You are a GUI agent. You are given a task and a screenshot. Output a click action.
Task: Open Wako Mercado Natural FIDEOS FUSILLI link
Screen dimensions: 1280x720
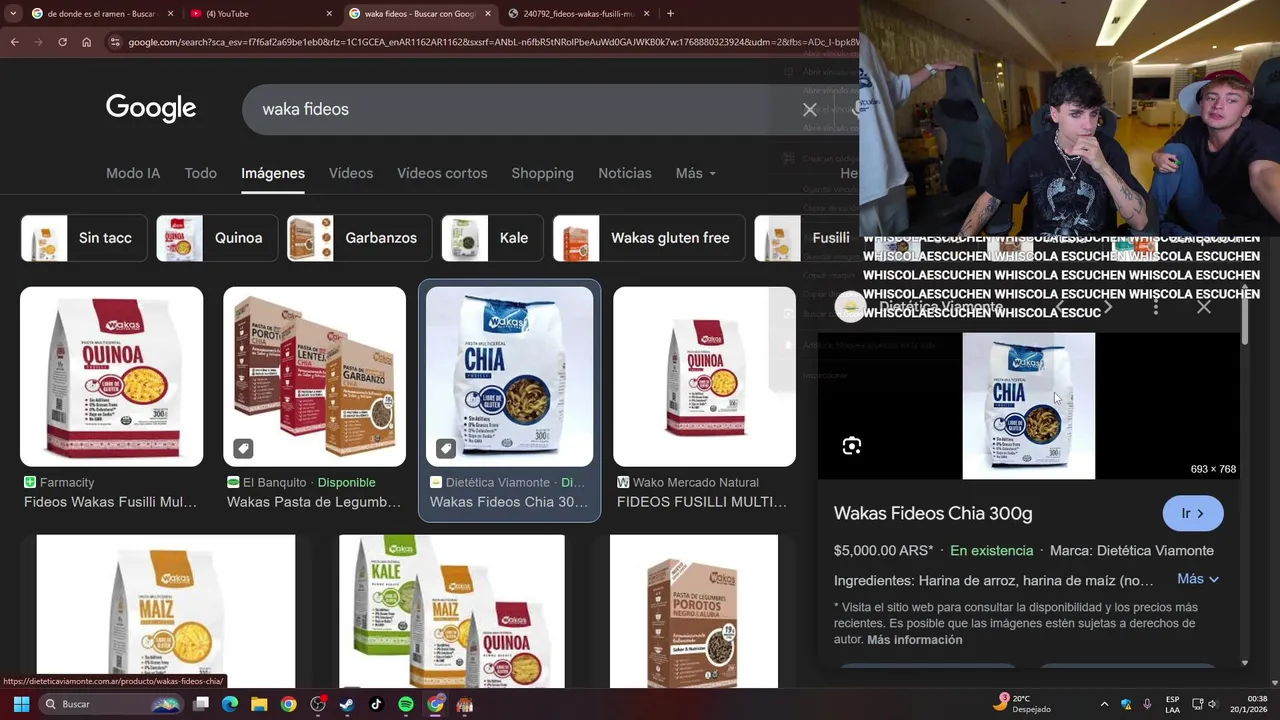703,502
